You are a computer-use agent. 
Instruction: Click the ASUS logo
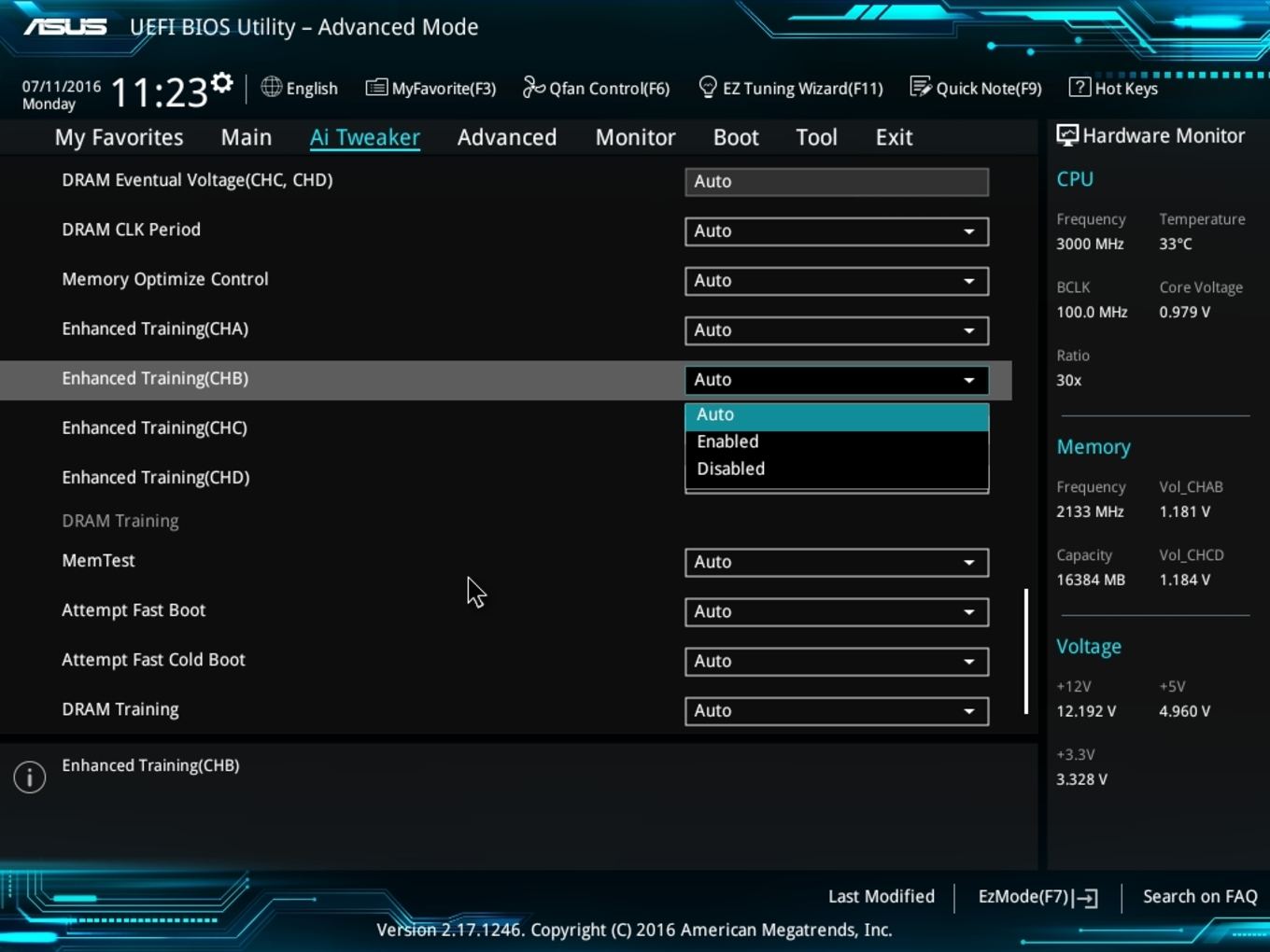coord(65,27)
